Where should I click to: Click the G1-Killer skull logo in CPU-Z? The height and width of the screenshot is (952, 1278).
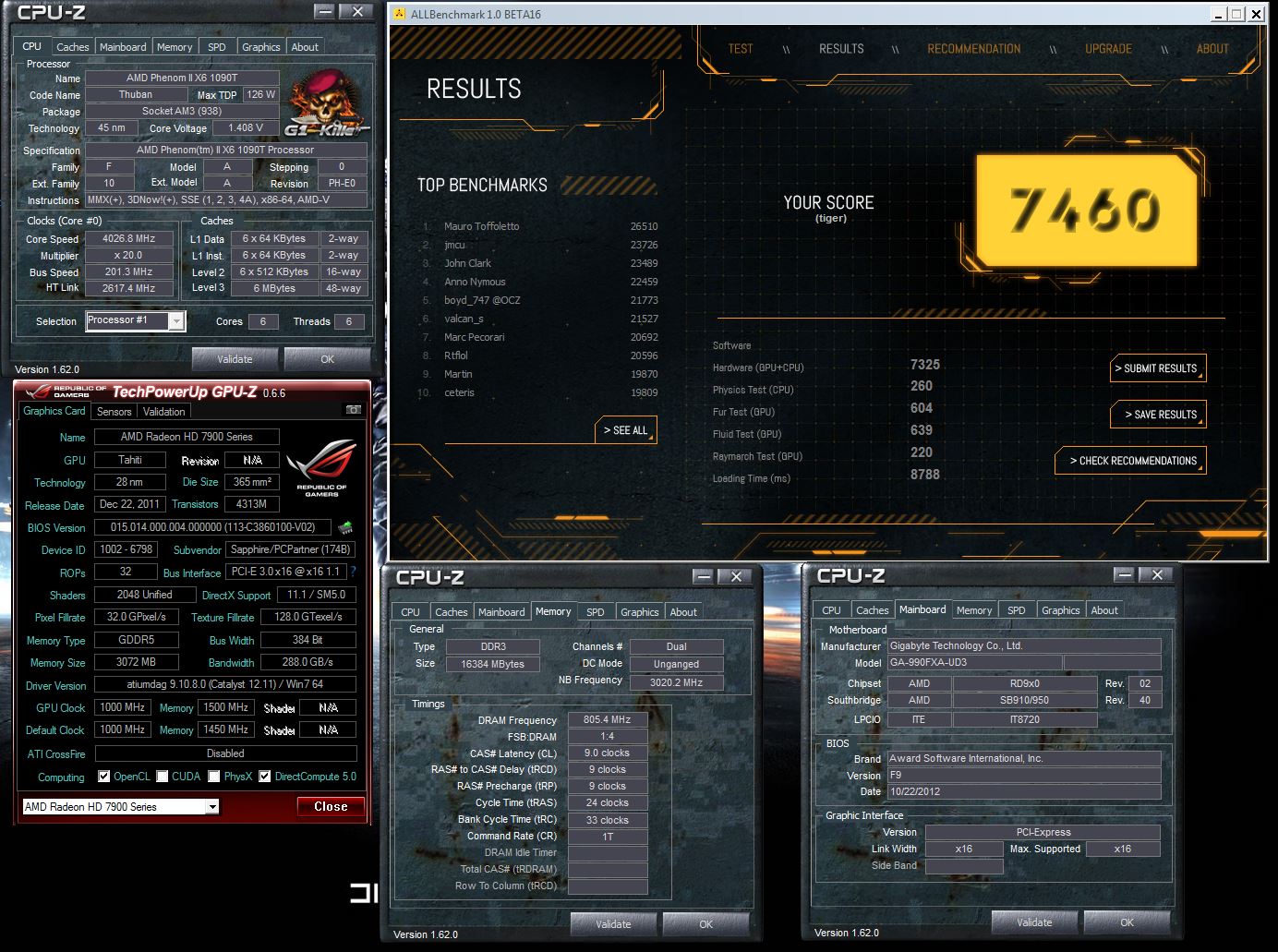pos(325,102)
